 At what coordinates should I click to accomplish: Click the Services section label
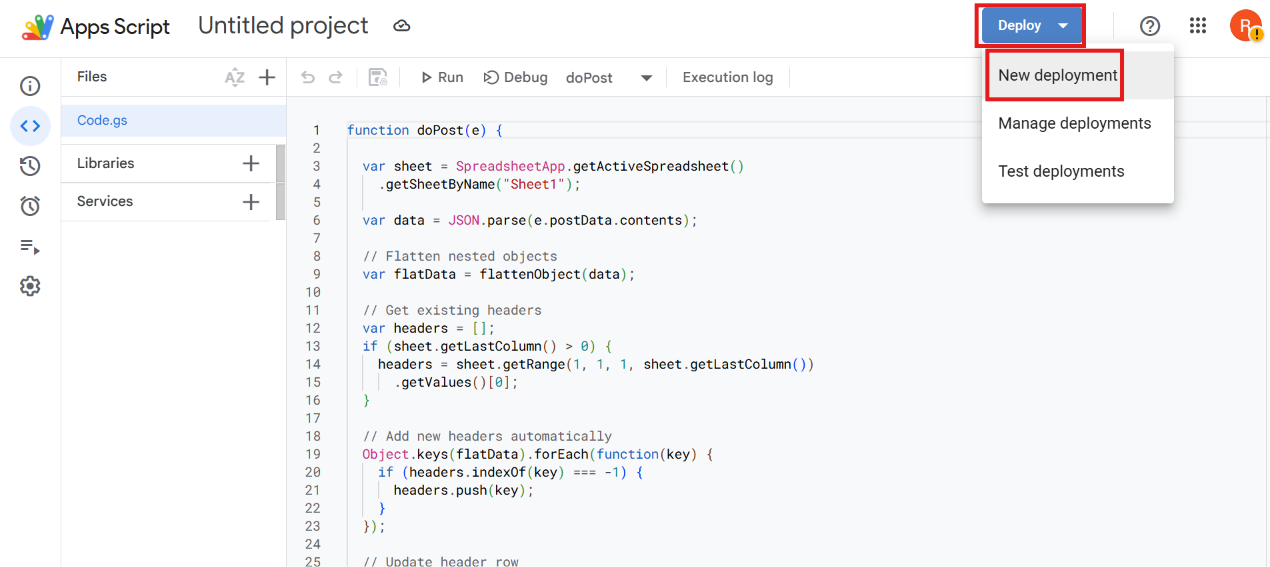(x=105, y=201)
